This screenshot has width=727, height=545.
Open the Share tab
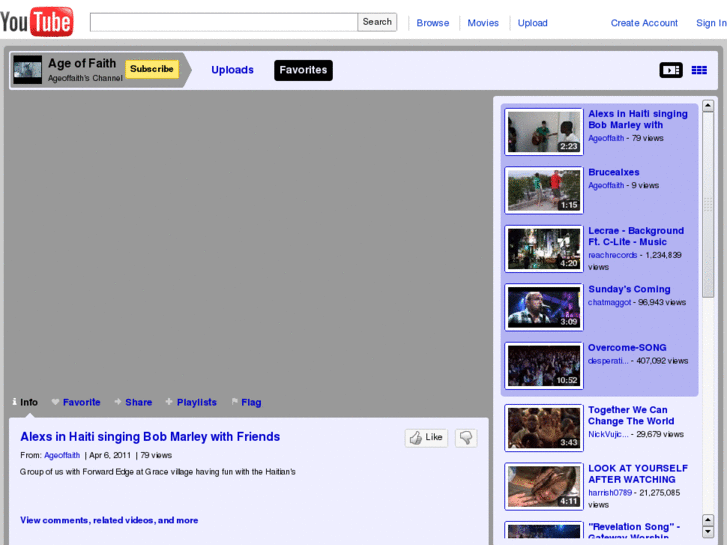[x=133, y=402]
